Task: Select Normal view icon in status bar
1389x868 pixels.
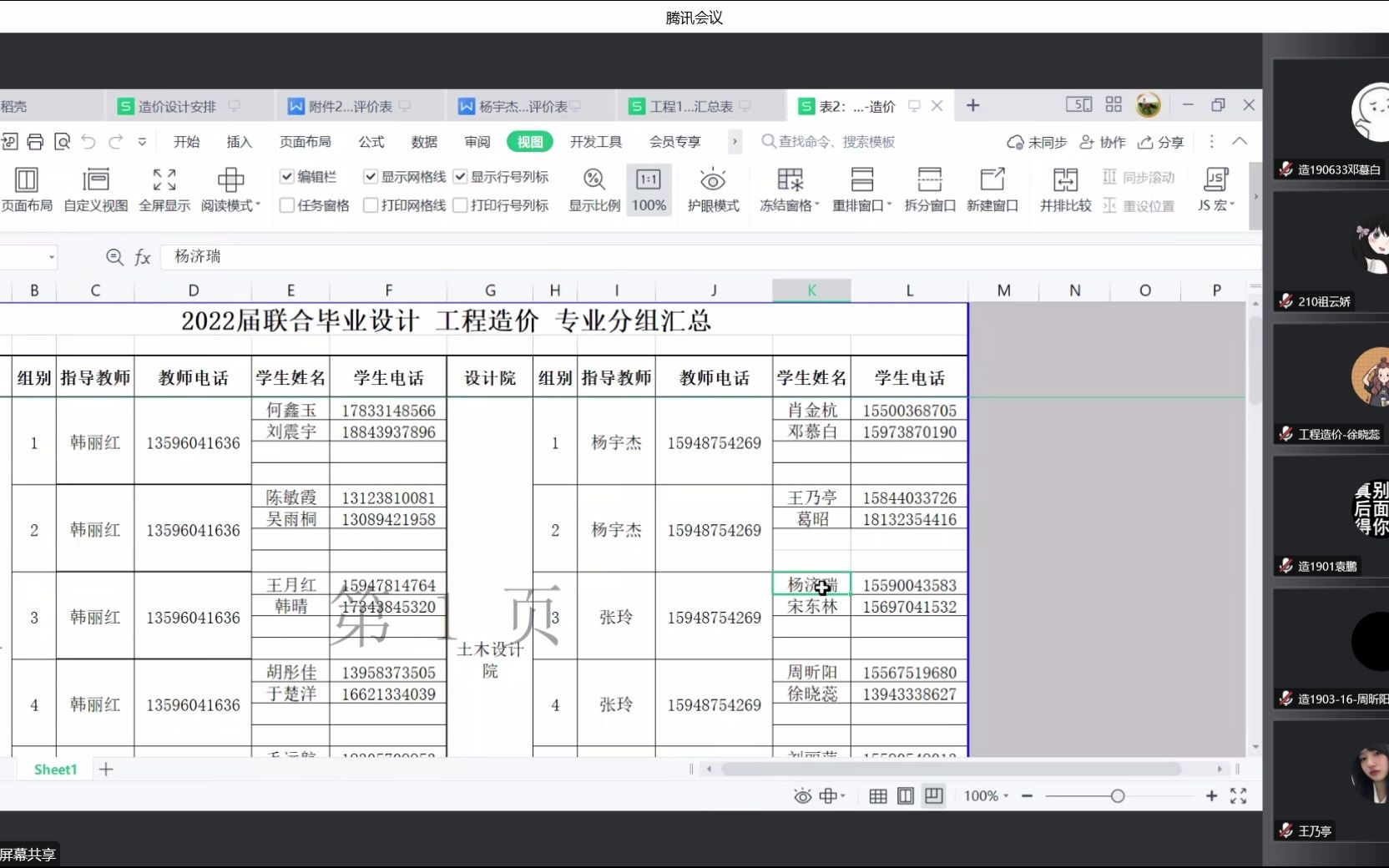Action: coord(878,796)
